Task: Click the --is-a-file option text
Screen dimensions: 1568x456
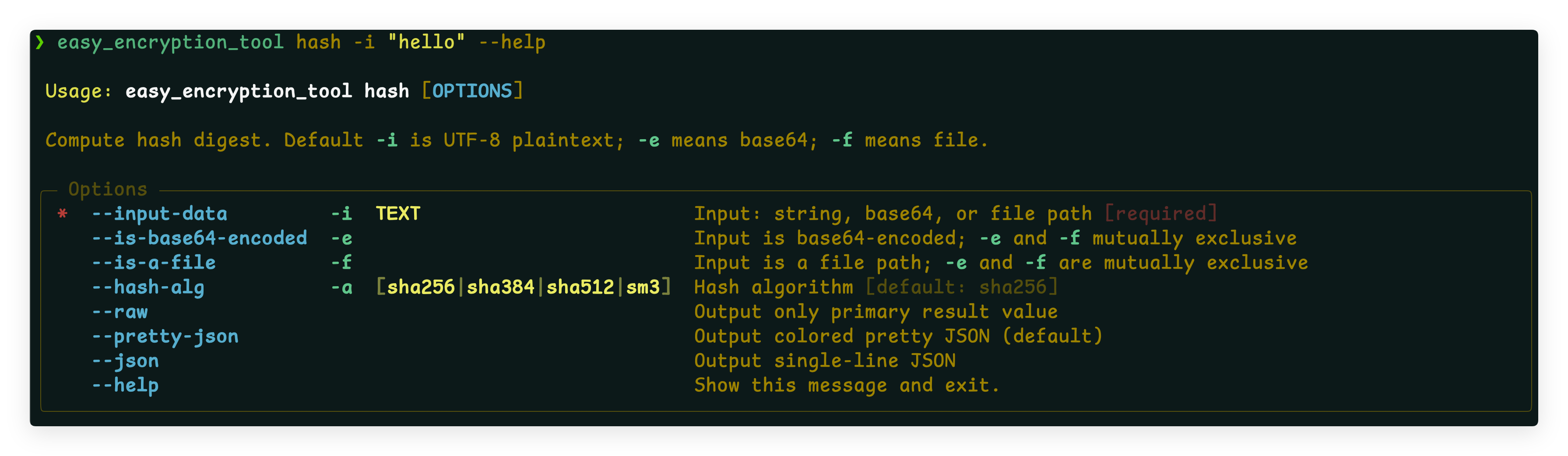Action: pos(153,263)
